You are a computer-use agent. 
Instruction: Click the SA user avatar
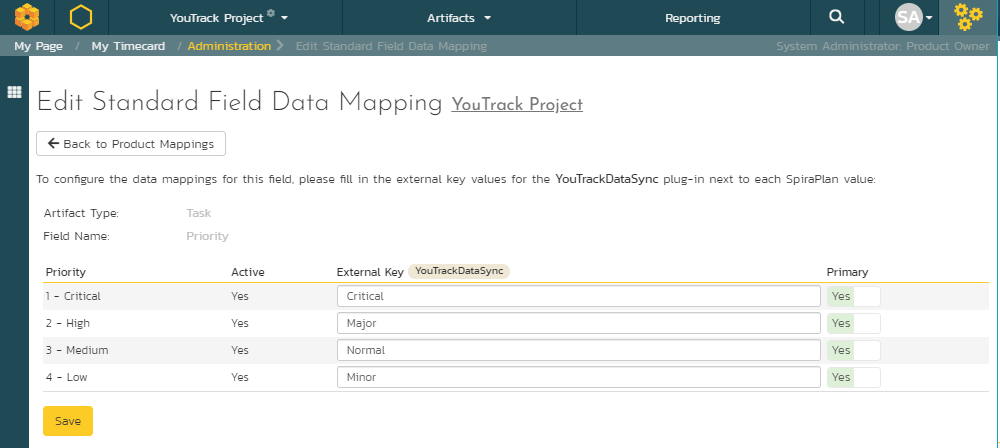909,17
